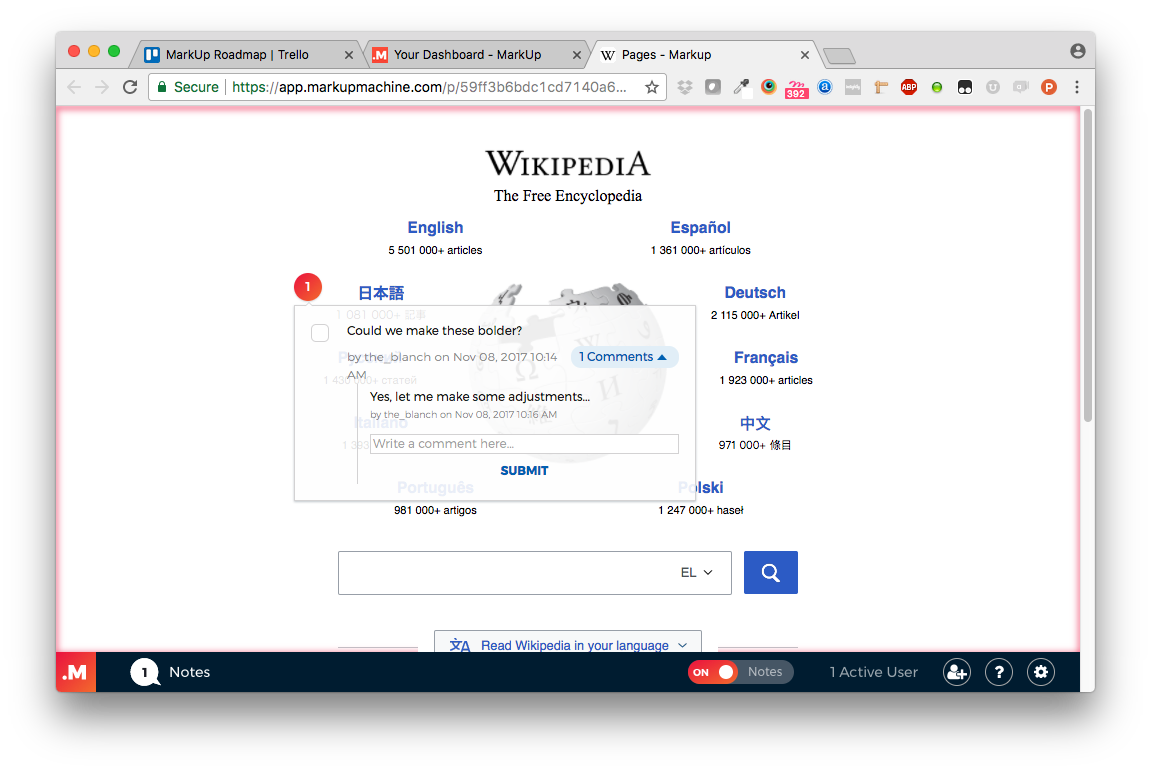Viewport: 1151px width, 772px height.
Task: Open the Japanese 日本語 link
Action: point(381,294)
